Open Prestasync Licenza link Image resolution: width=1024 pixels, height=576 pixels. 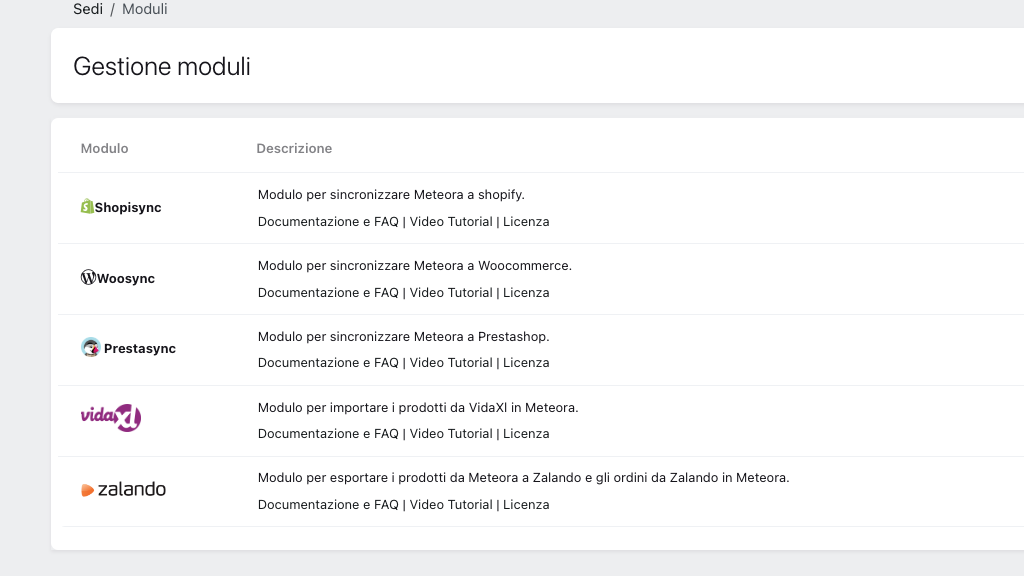pyautogui.click(x=526, y=362)
